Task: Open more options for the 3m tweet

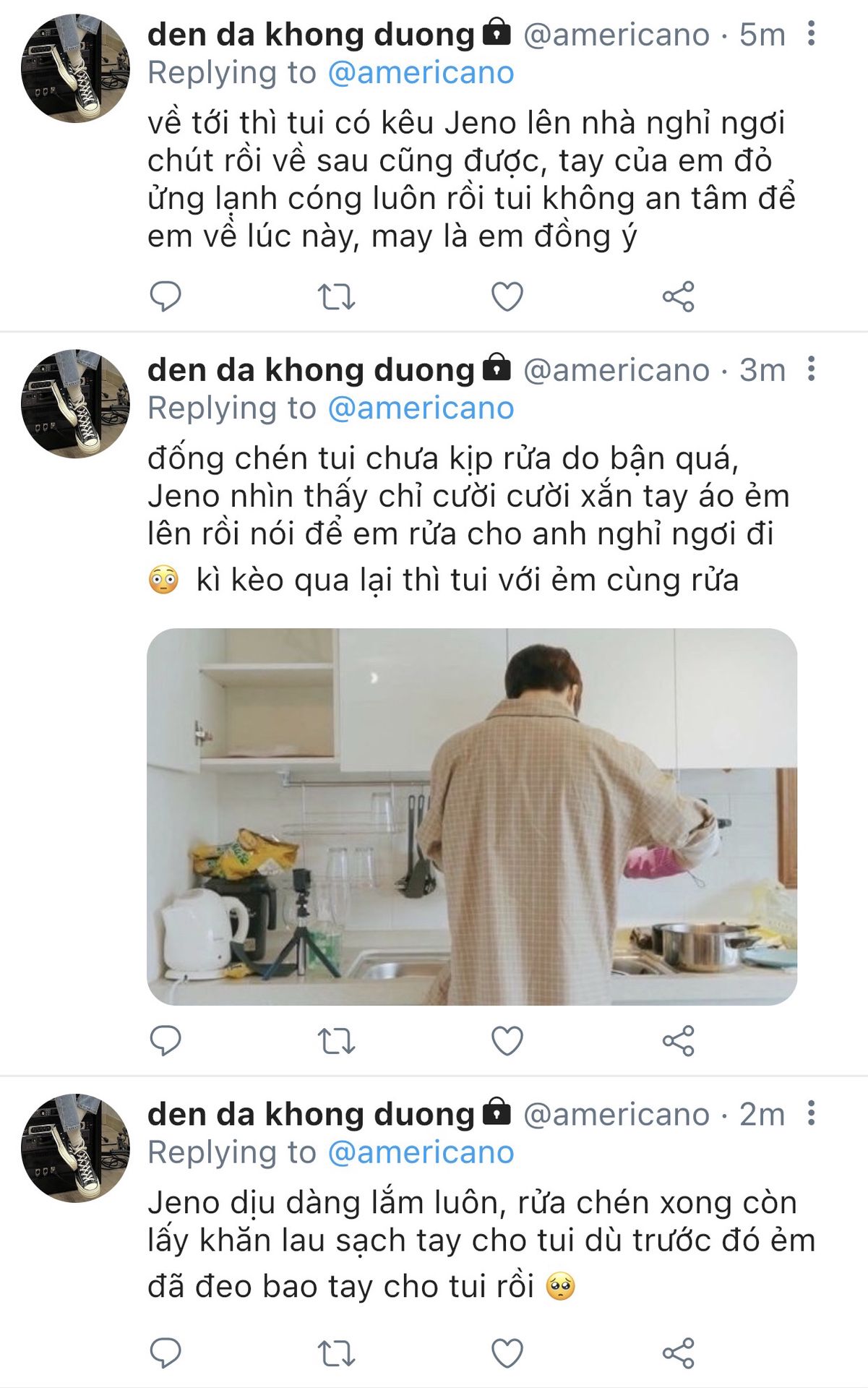Action: [x=812, y=369]
